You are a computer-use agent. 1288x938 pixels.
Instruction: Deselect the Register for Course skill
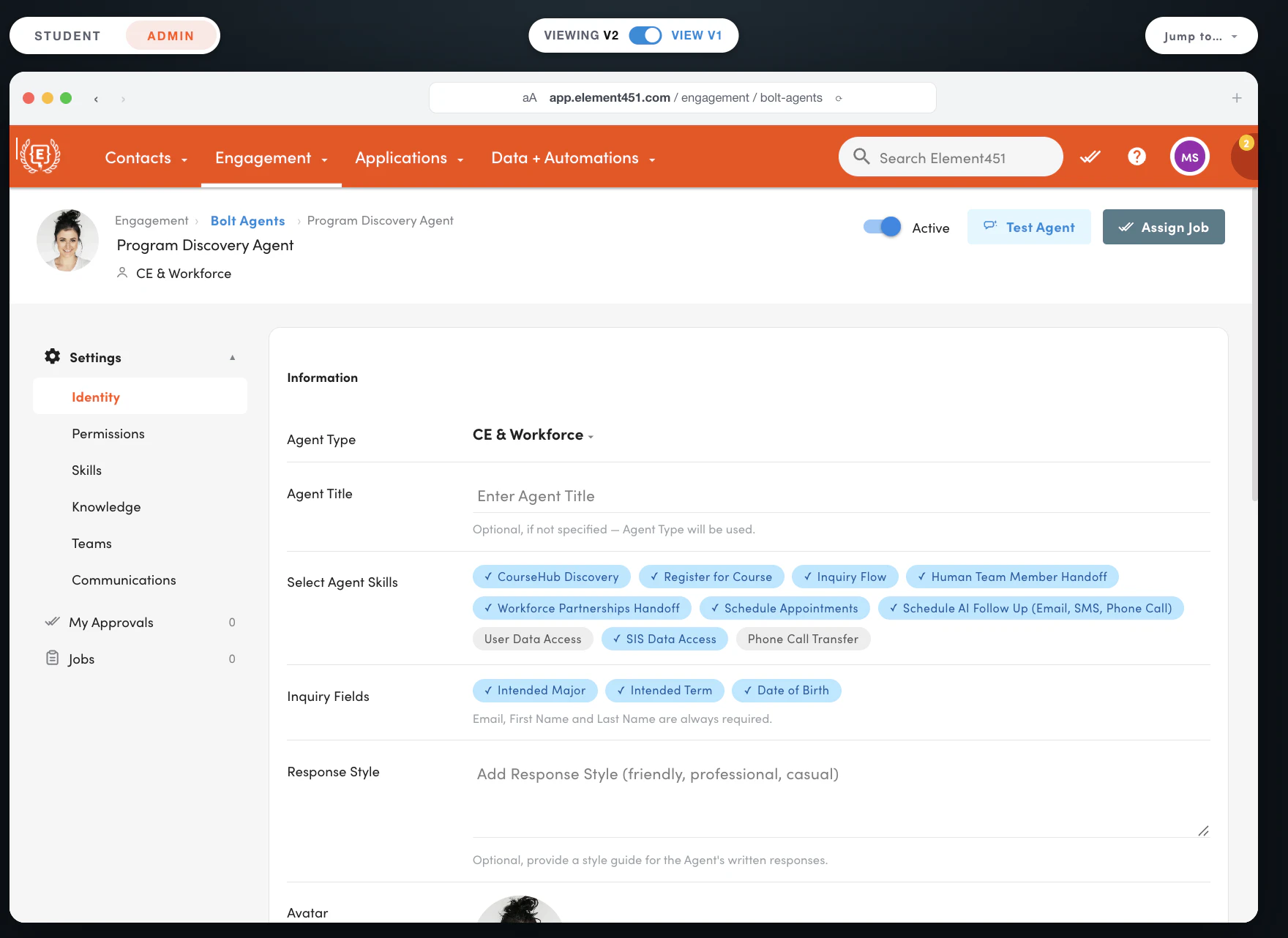pos(711,577)
